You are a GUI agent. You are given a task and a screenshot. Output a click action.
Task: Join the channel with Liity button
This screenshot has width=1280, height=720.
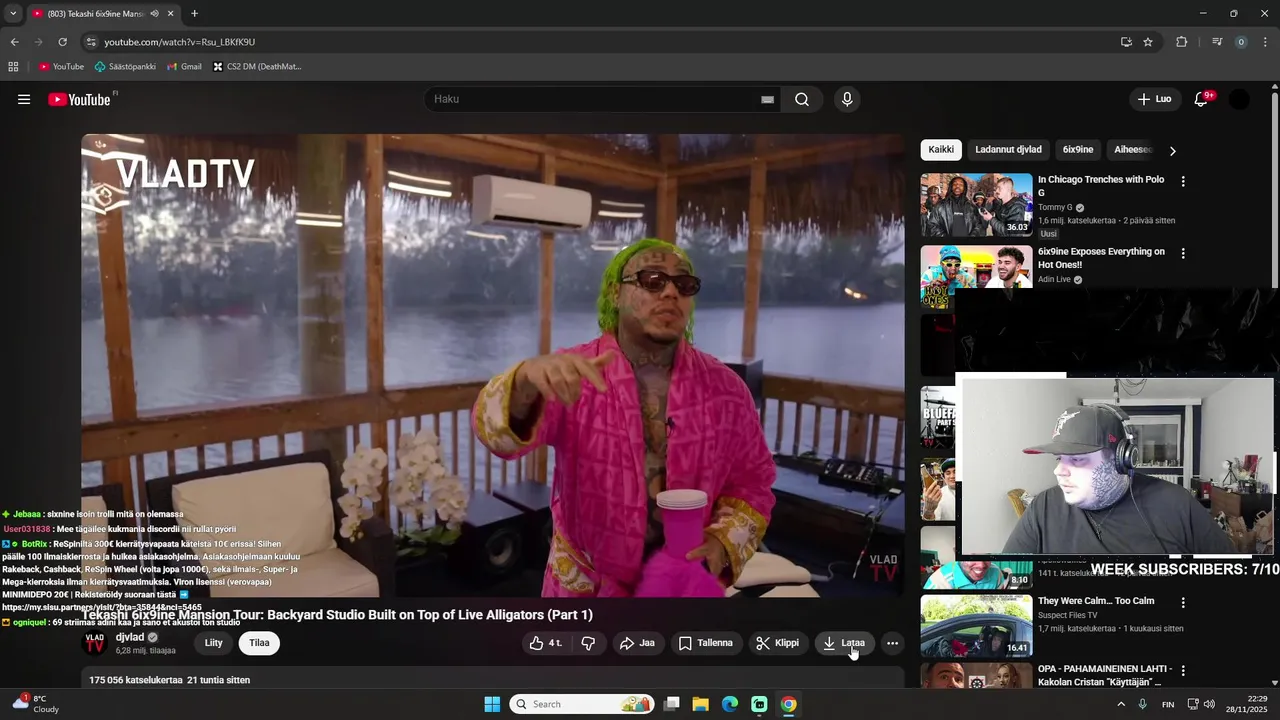[214, 643]
